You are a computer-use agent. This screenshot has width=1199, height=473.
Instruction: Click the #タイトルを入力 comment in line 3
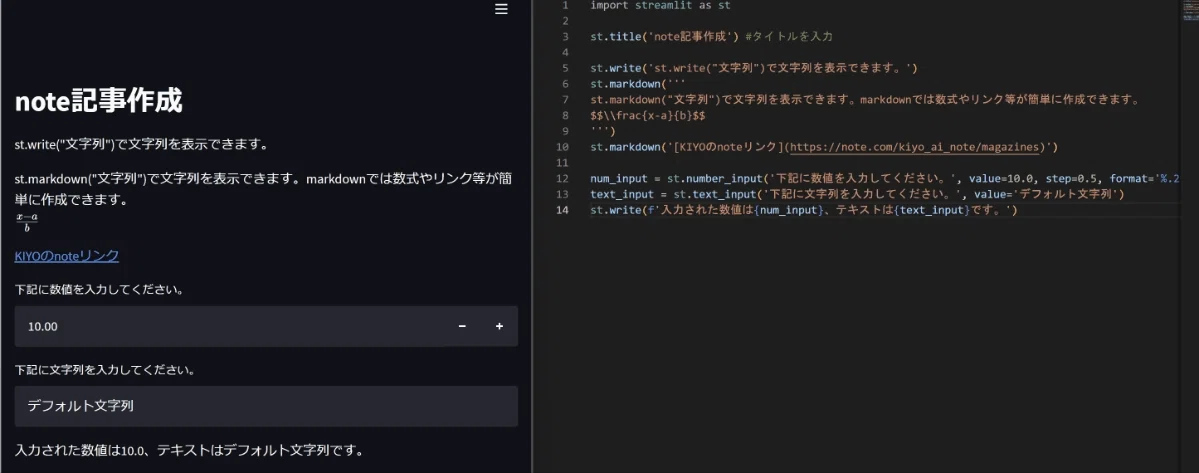click(788, 37)
